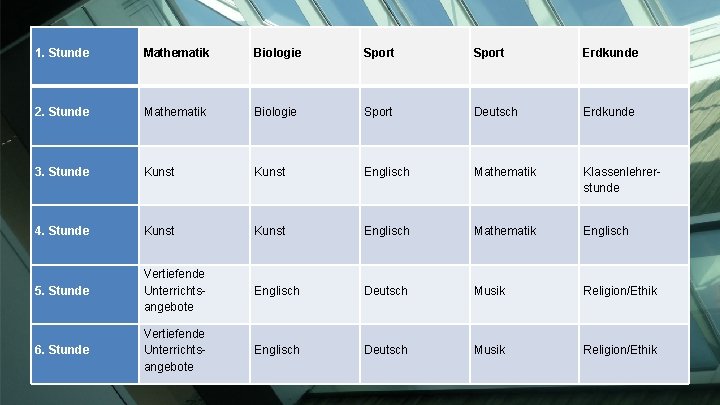Select the '6. Stunde' row header cell
The width and height of the screenshot is (720, 405).
[62, 350]
